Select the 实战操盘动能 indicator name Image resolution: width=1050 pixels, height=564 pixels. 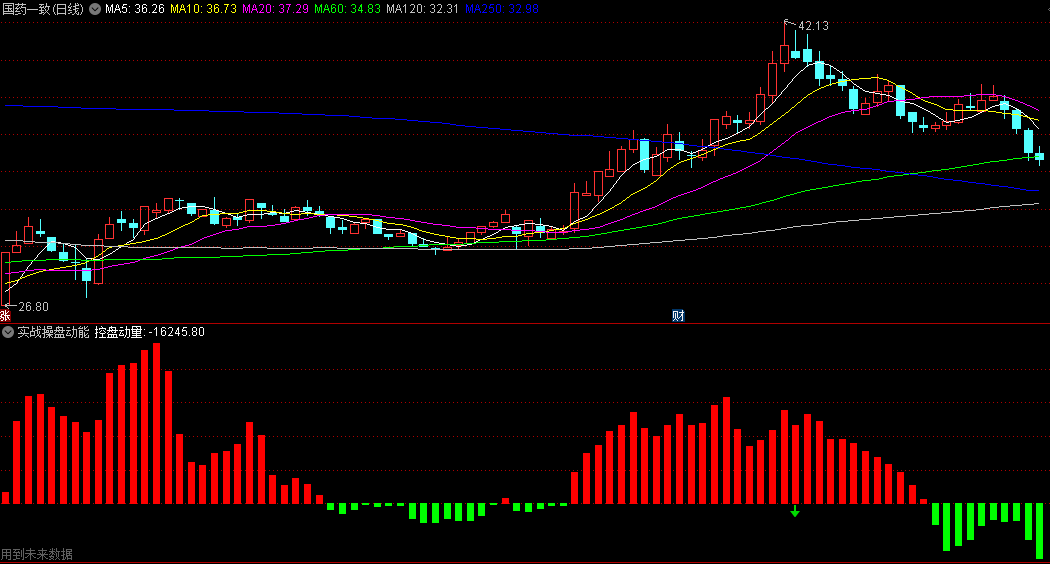point(53,332)
